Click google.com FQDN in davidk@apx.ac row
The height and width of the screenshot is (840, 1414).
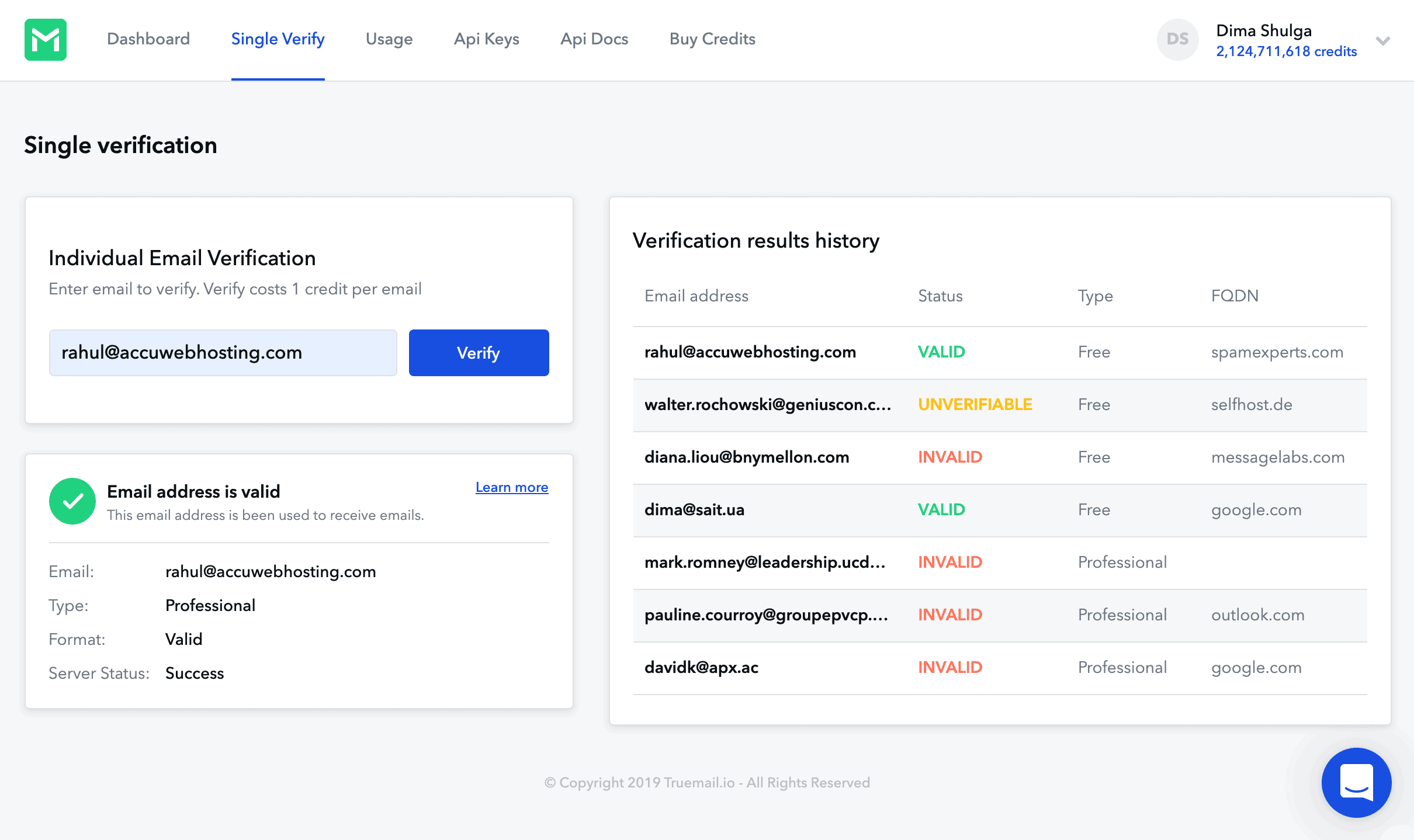1256,668
